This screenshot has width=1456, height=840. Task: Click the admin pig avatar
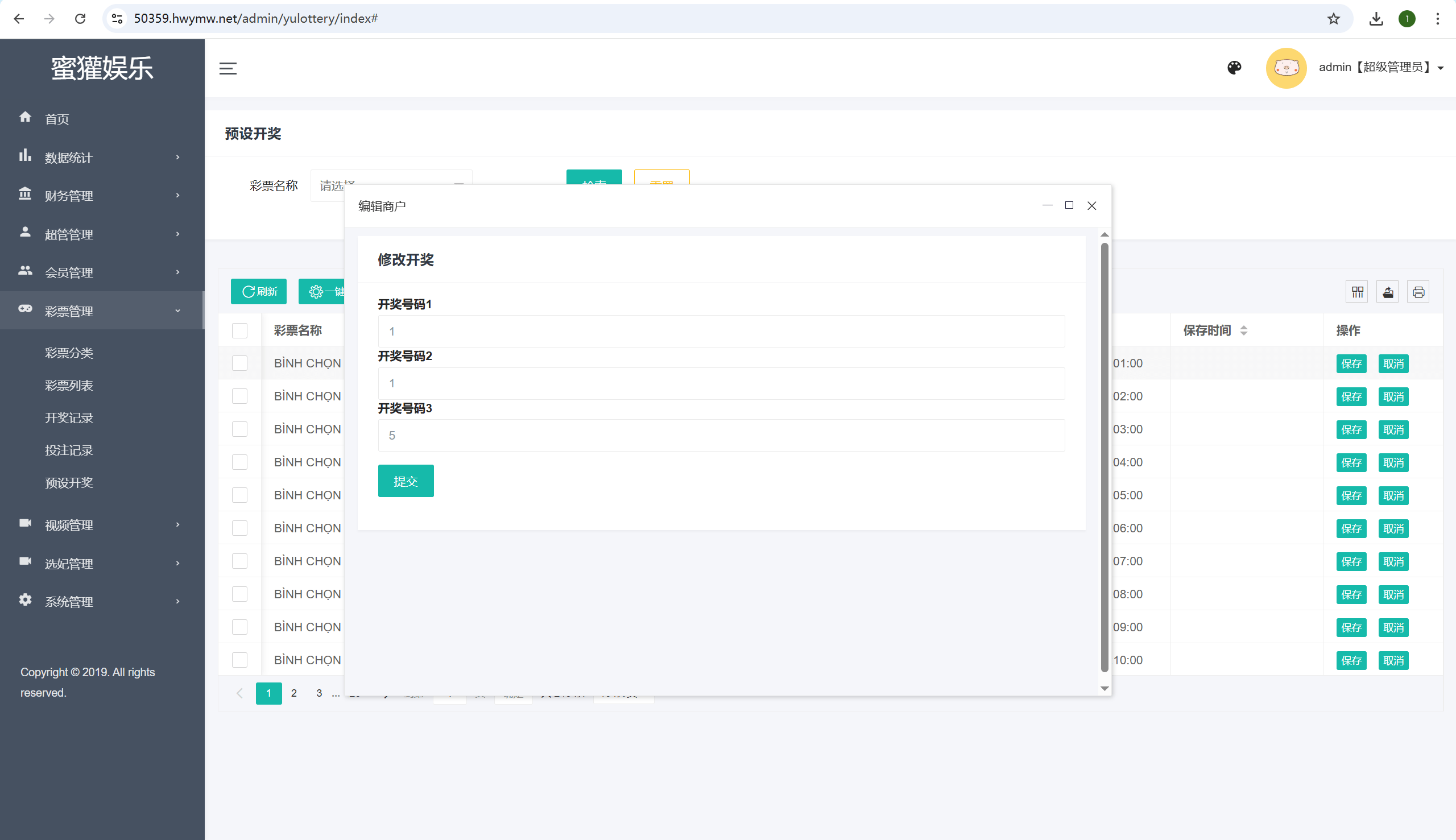tap(1286, 68)
